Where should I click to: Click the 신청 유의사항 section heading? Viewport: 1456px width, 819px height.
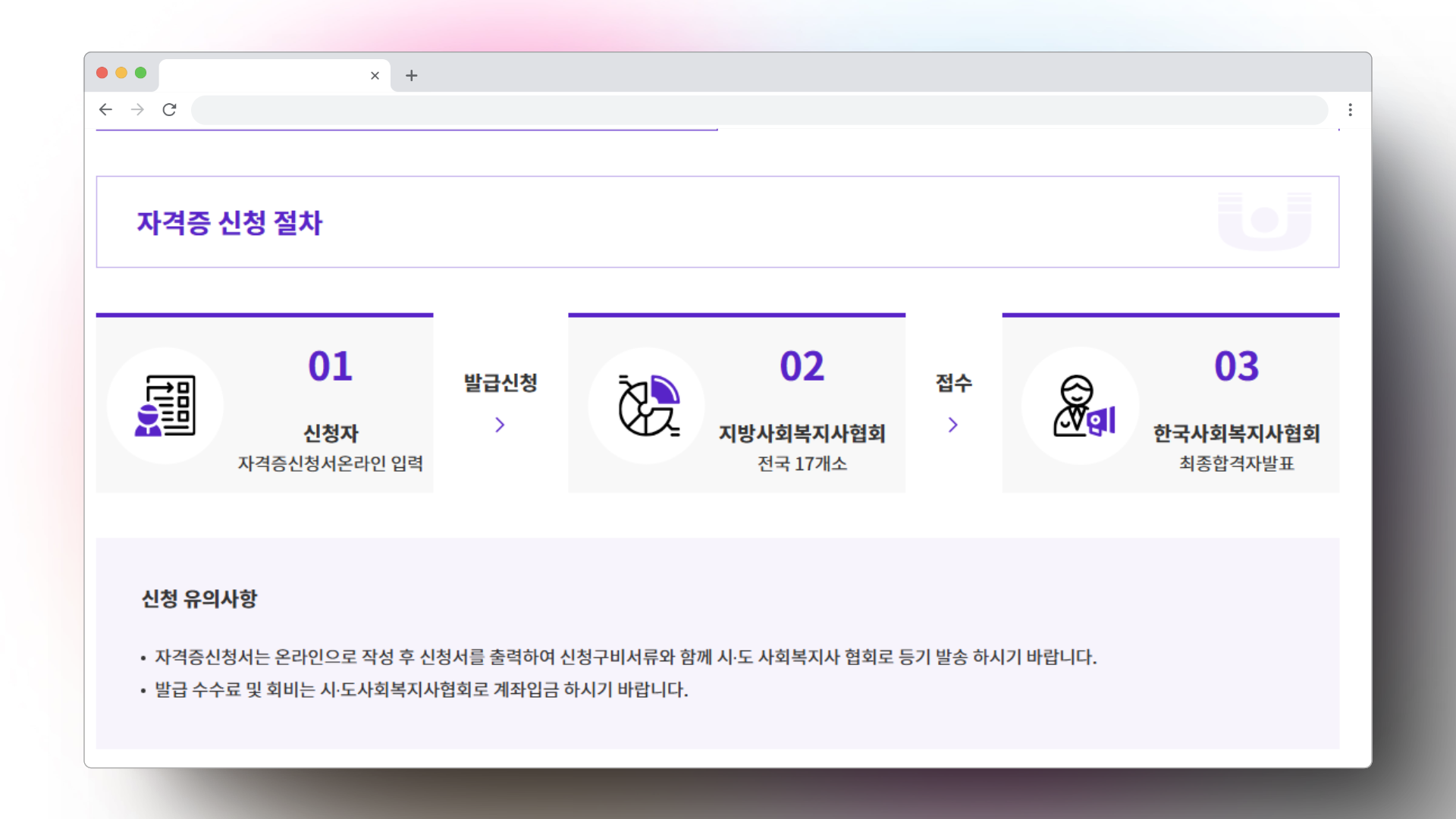pos(199,599)
